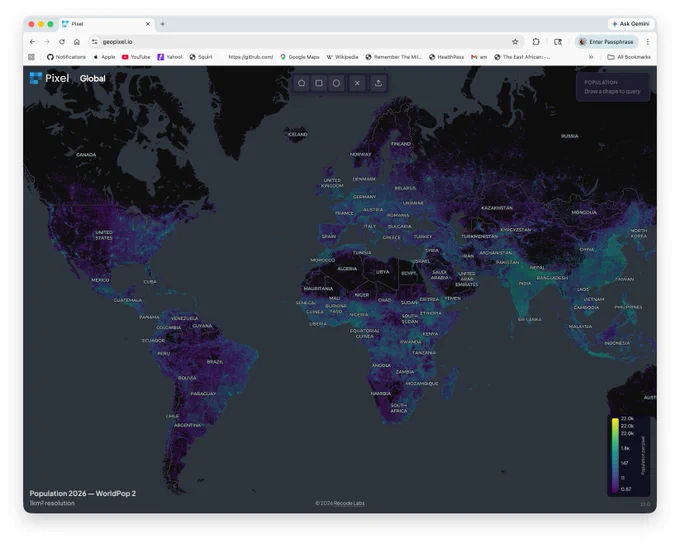680x544 pixels.
Task: Open the Recode Labs footer link
Action: pyautogui.click(x=349, y=503)
